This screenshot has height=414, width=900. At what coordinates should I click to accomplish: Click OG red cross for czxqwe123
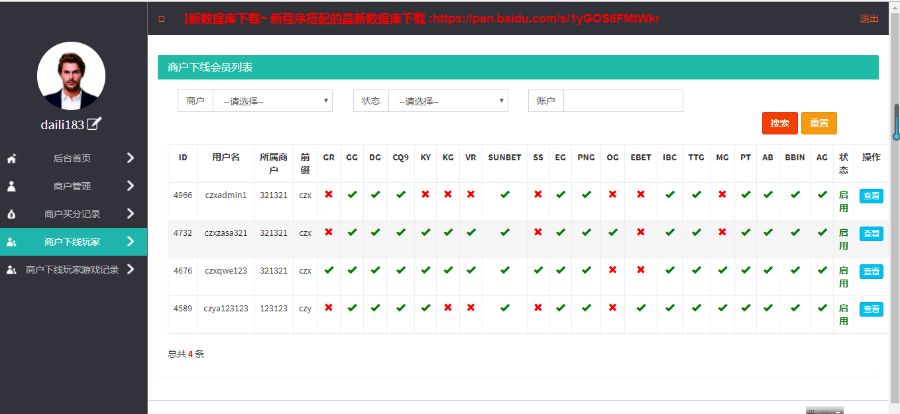click(612, 269)
